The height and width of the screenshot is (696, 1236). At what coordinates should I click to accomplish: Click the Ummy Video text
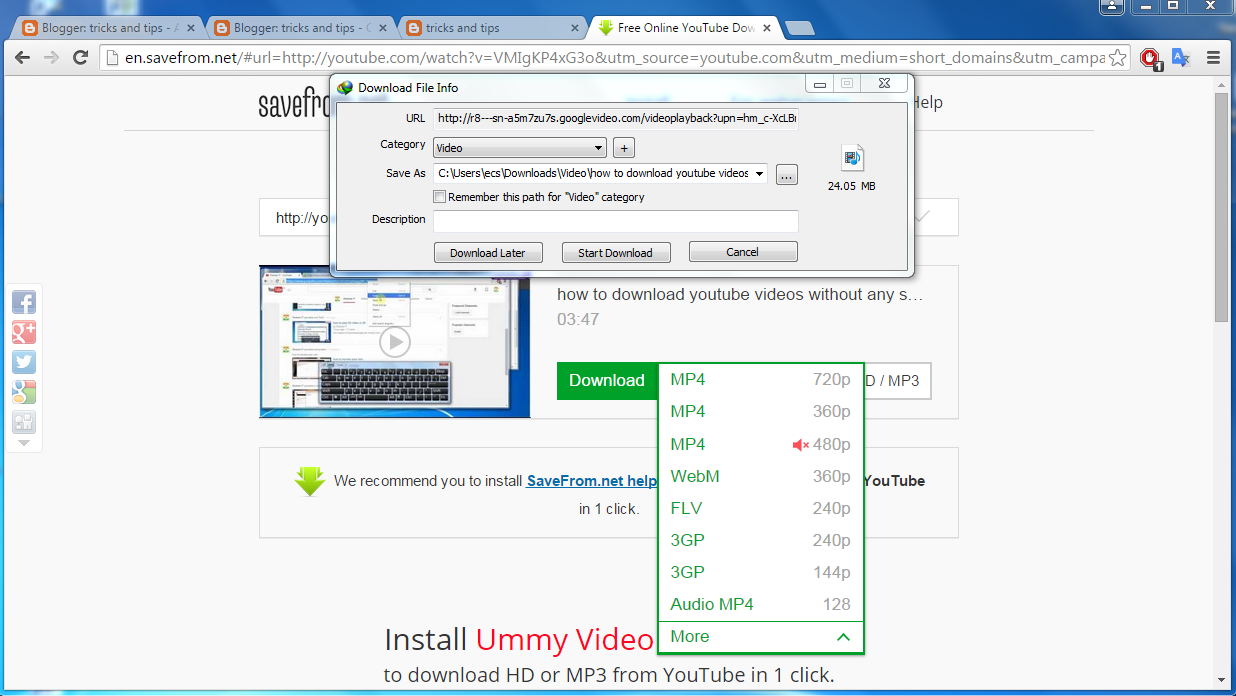point(566,640)
